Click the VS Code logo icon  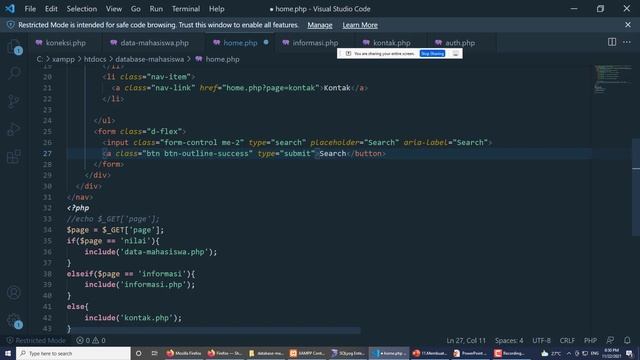tap(10, 9)
